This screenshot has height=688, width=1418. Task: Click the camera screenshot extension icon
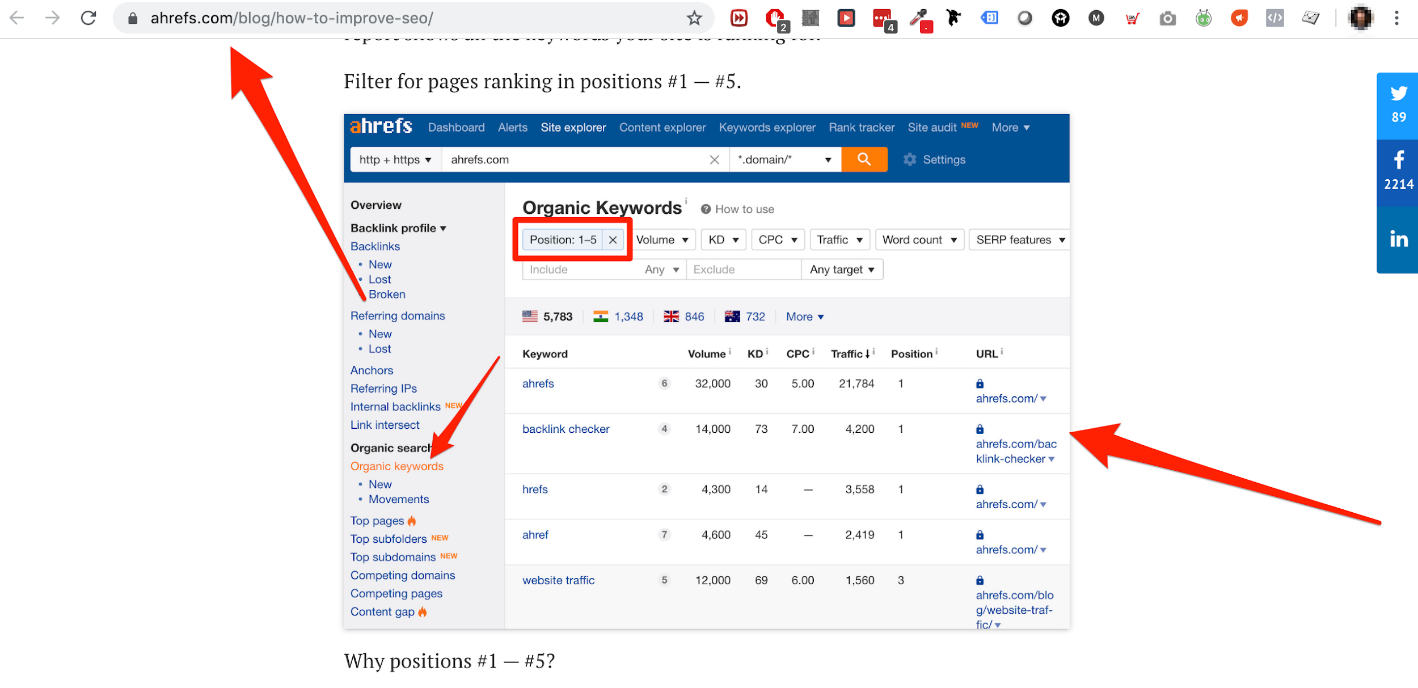click(x=1168, y=17)
